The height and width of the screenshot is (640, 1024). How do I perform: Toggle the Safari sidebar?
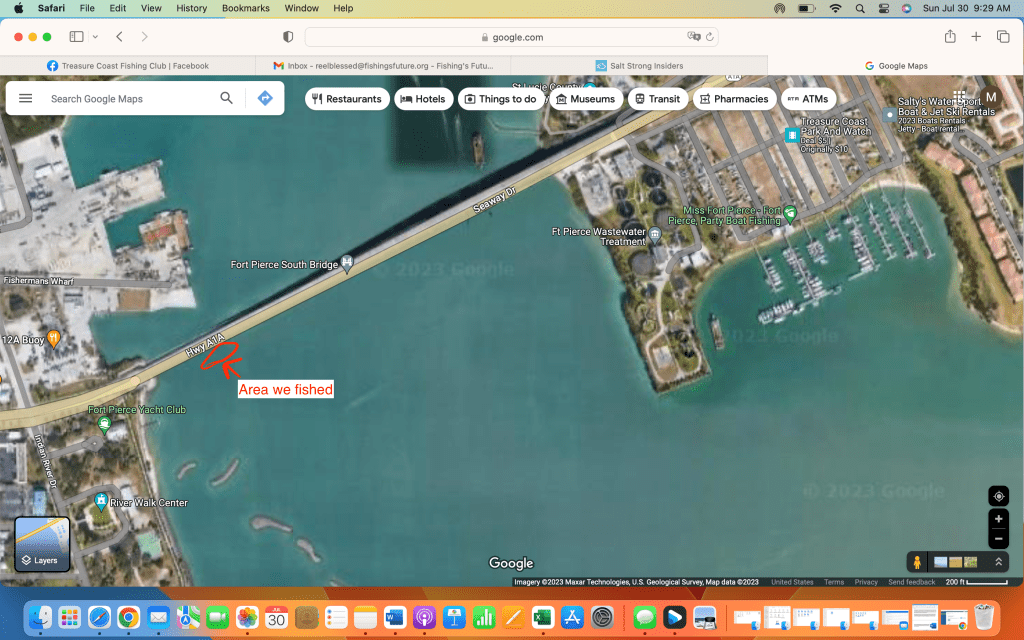click(76, 37)
